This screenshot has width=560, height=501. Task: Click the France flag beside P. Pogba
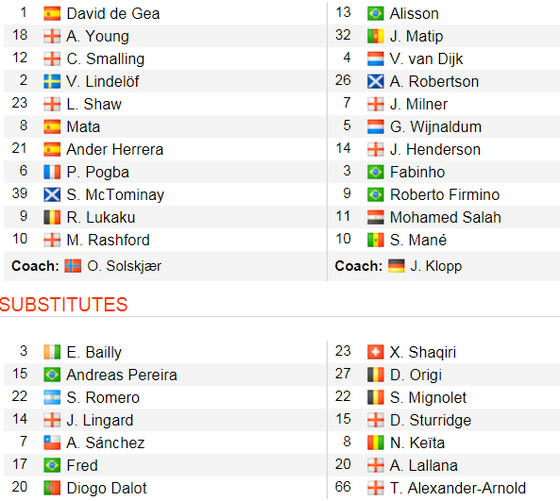tap(52, 172)
